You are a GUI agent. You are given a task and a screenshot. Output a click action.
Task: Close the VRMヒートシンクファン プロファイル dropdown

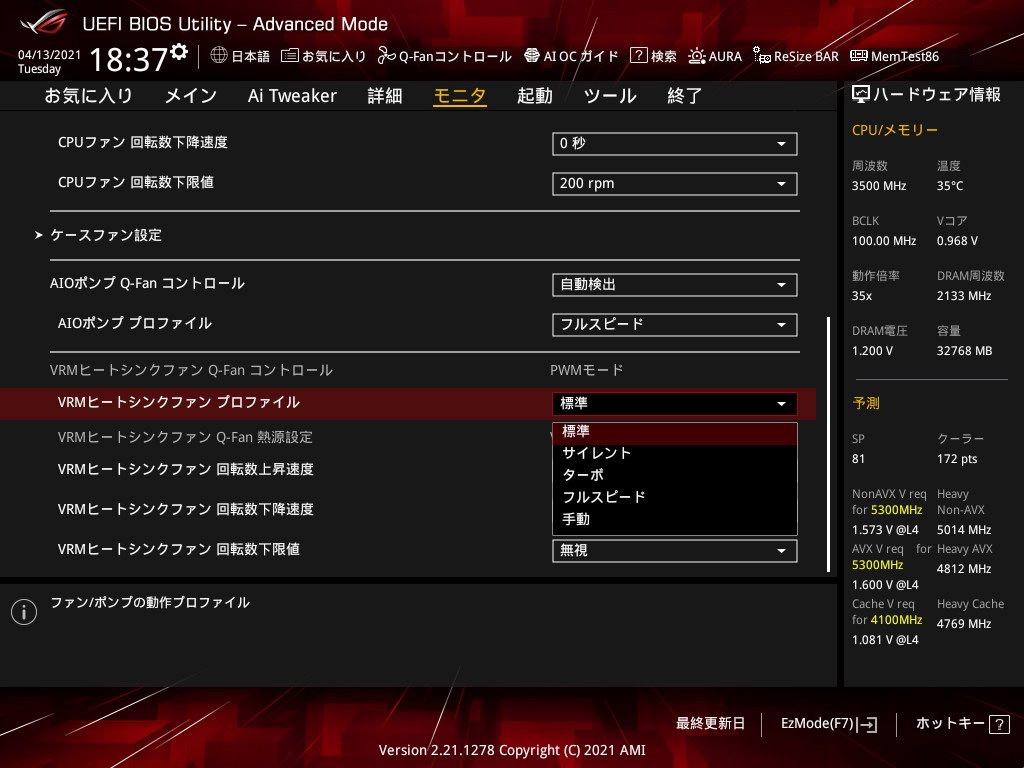(x=675, y=404)
